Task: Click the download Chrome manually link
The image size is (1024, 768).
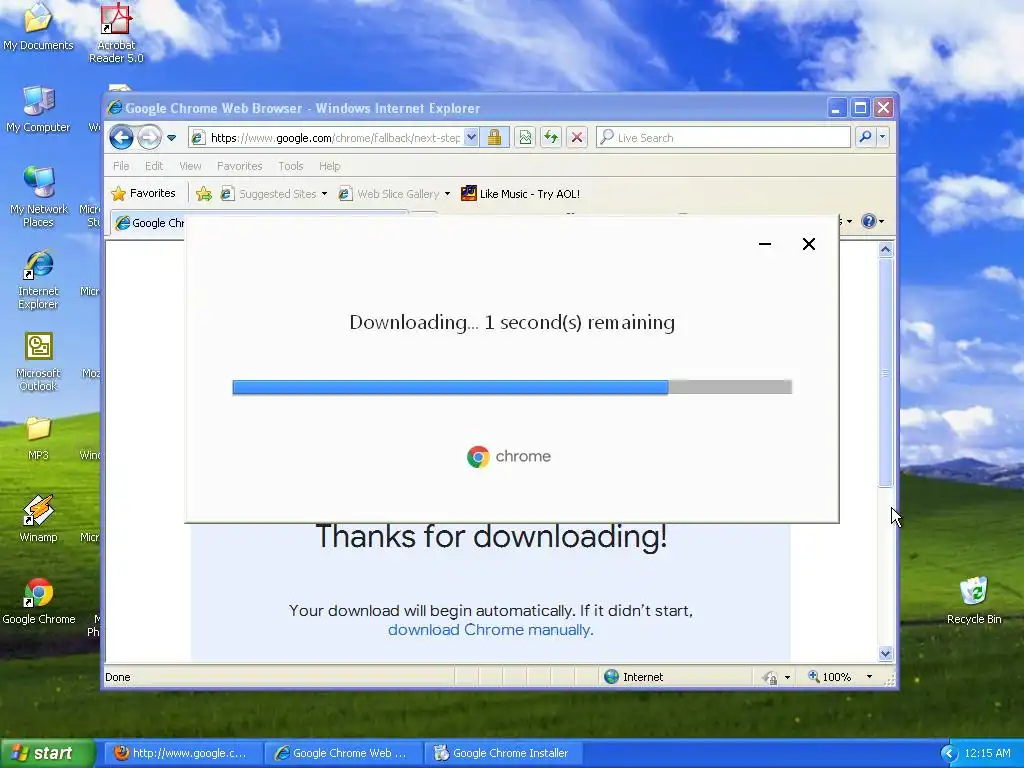Action: 489,630
